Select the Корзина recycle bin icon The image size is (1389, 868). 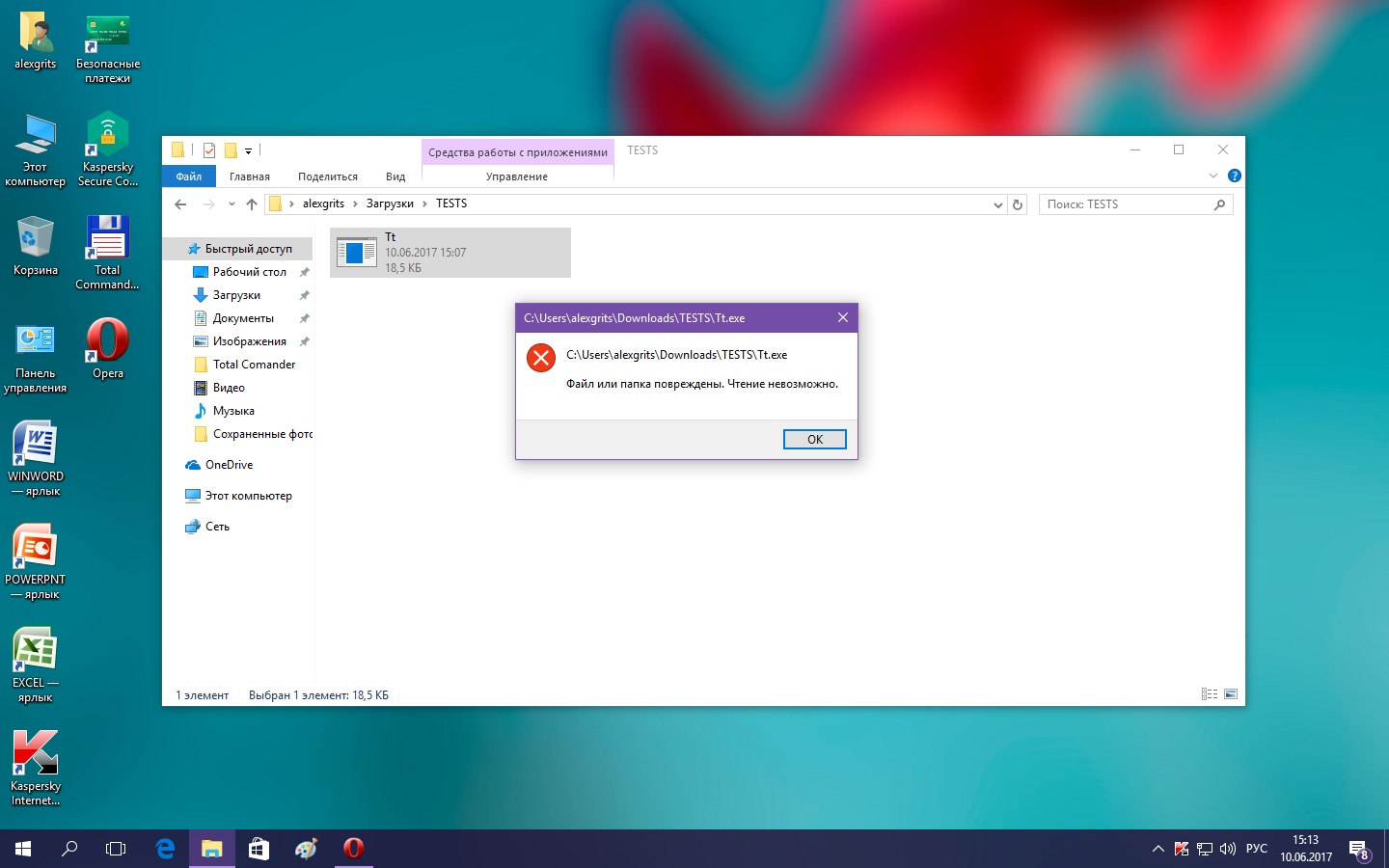pyautogui.click(x=36, y=246)
